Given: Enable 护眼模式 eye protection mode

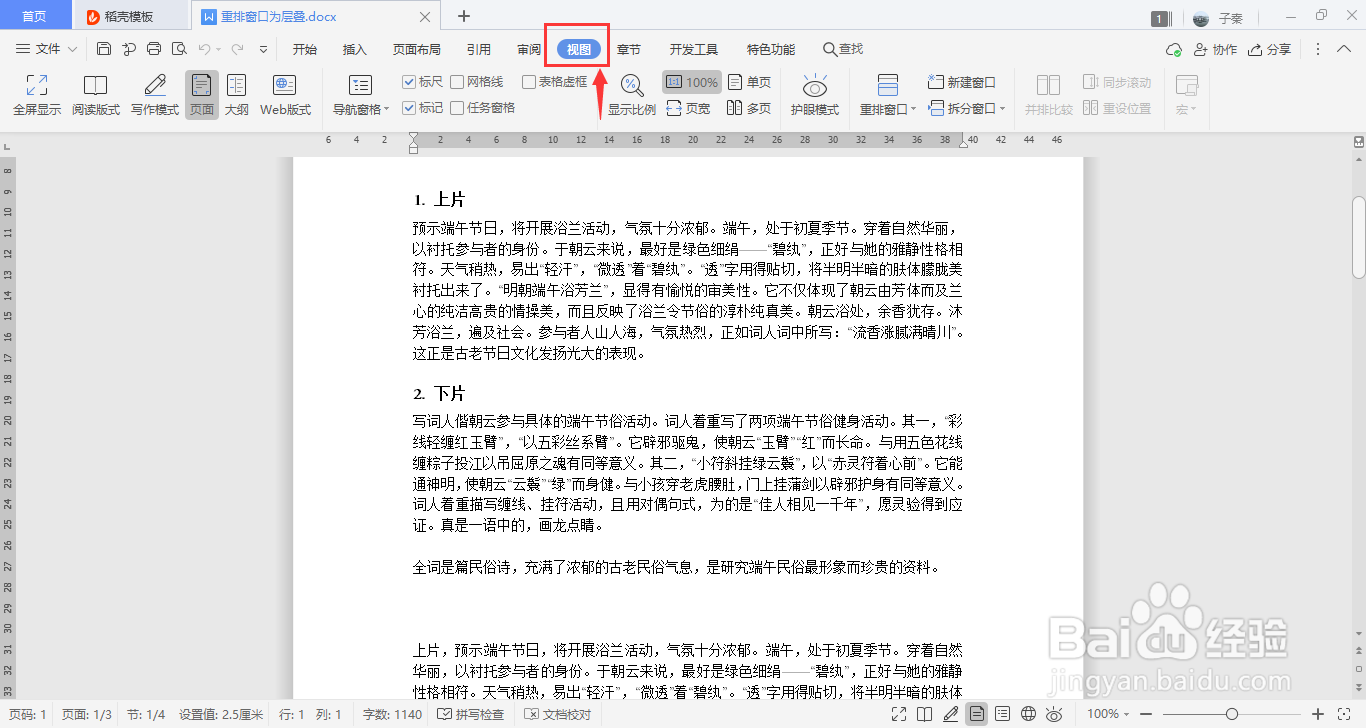Looking at the screenshot, I should coord(814,94).
